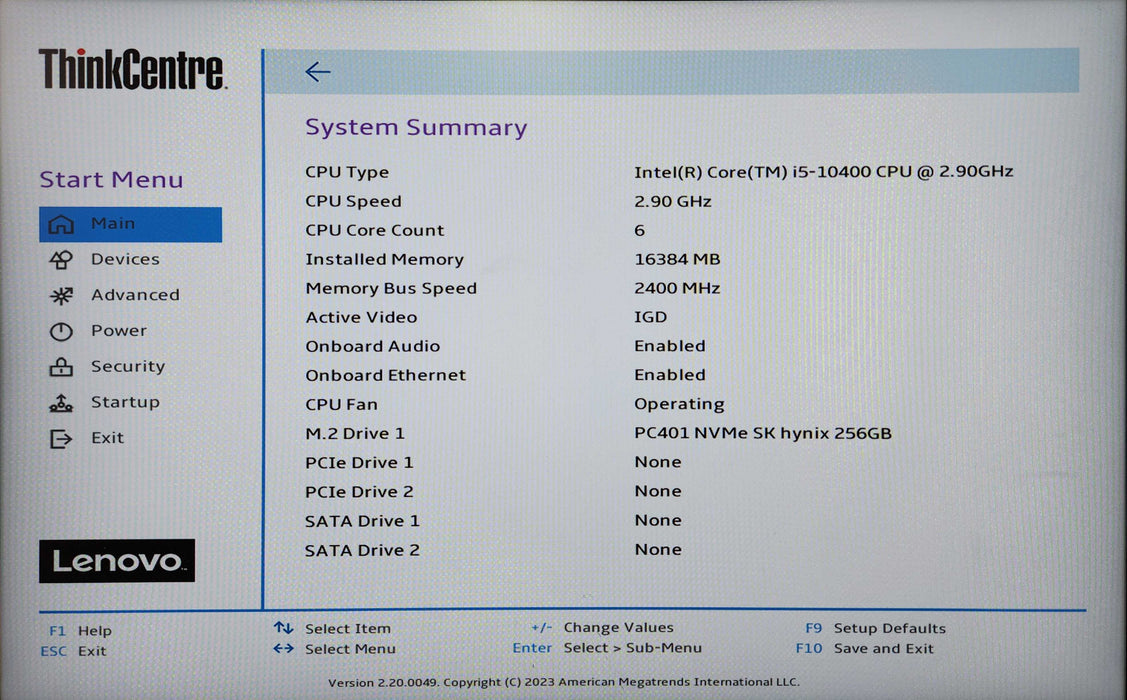Click F10 Save and Exit
The image size is (1127, 700).
(x=865, y=648)
